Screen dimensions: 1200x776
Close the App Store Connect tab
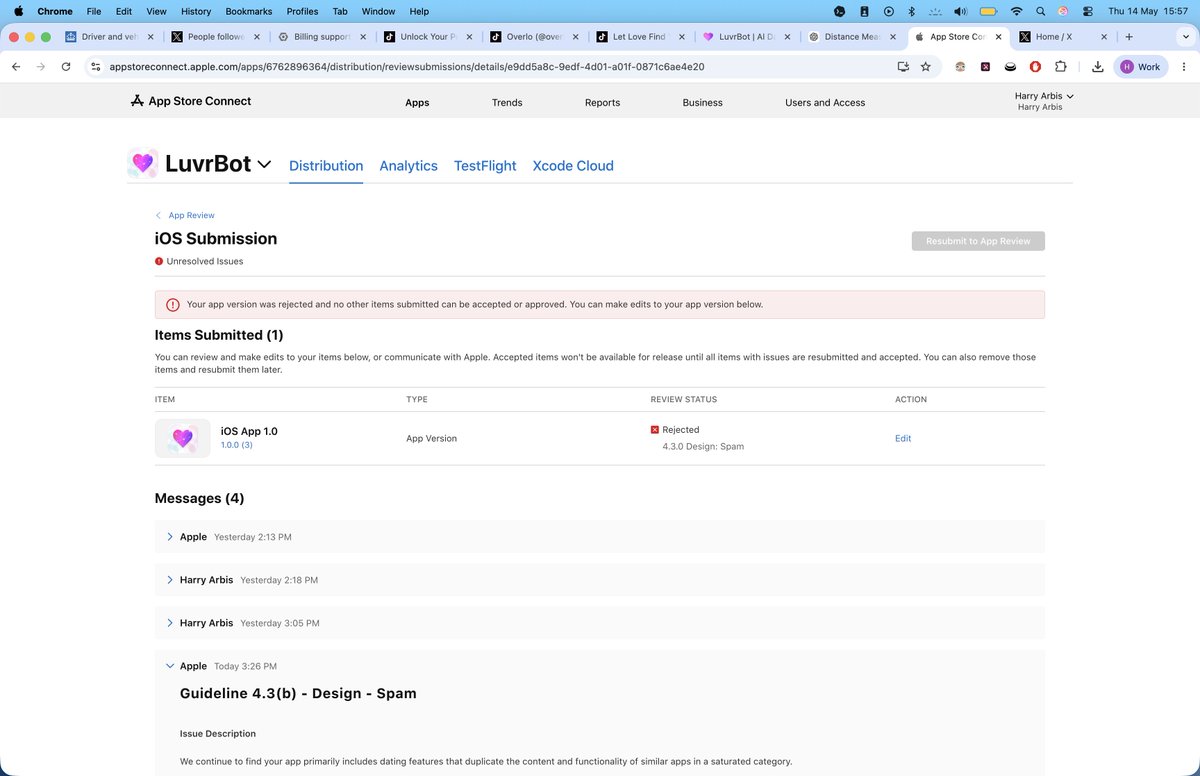(x=997, y=37)
